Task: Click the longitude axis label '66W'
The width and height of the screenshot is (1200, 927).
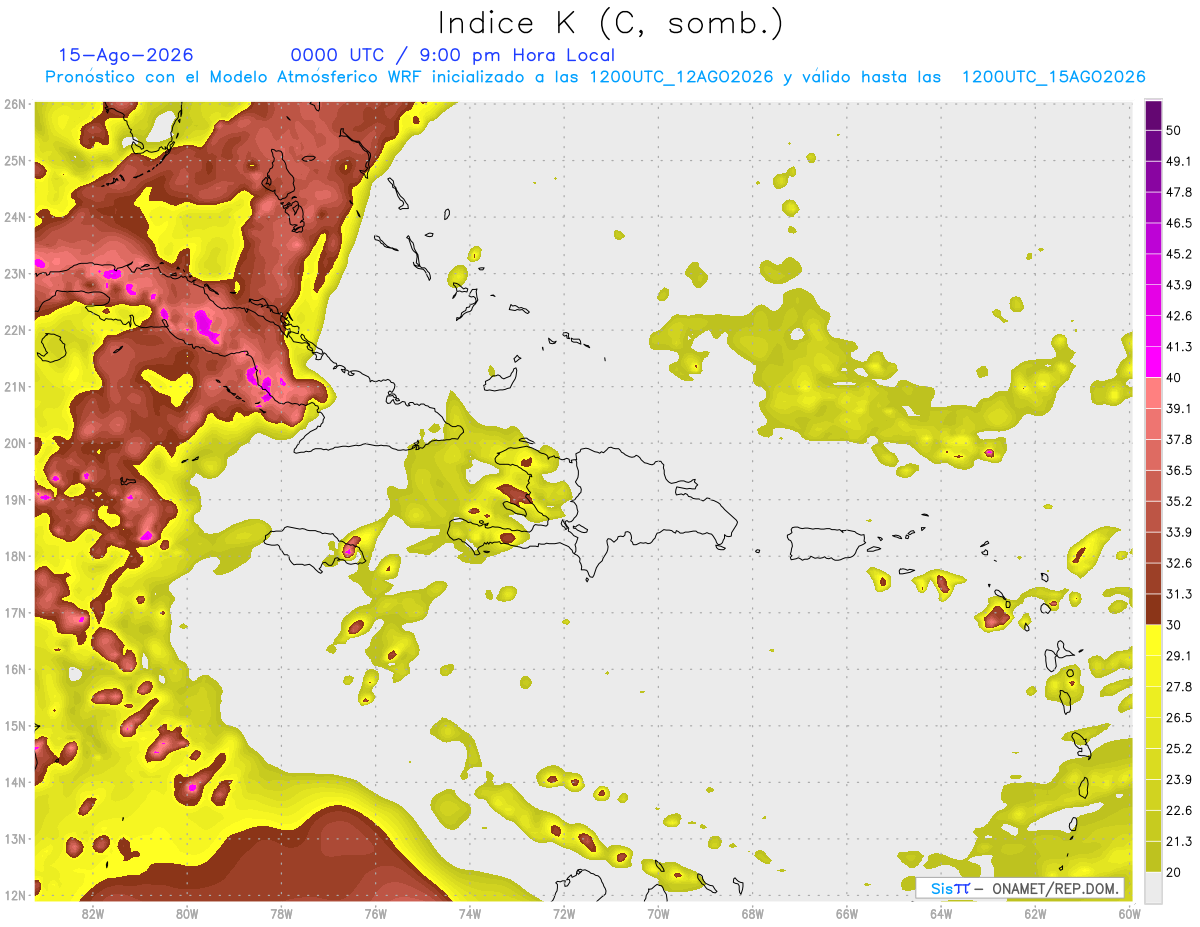Action: pos(846,913)
